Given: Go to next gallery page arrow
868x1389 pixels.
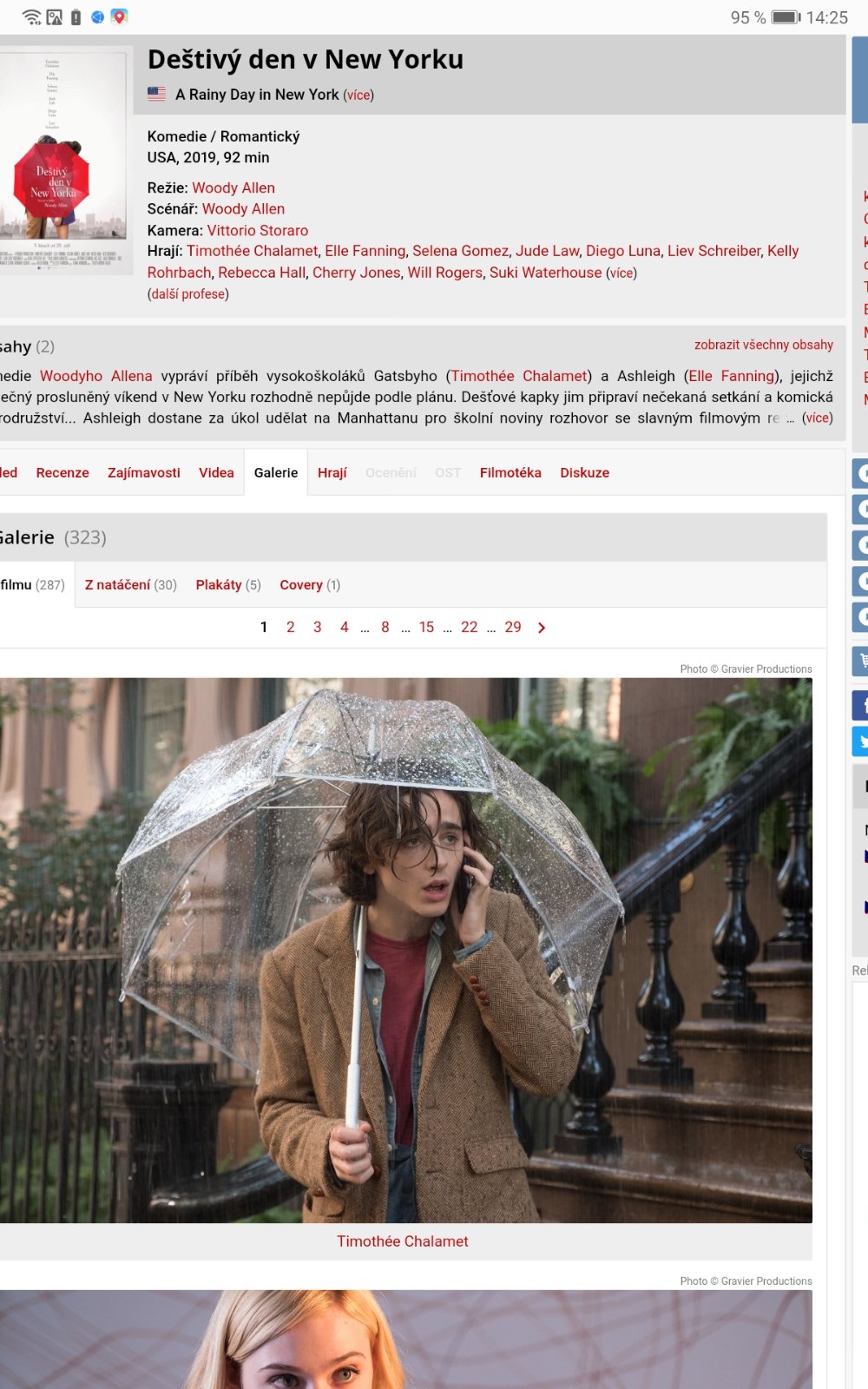Looking at the screenshot, I should [542, 628].
